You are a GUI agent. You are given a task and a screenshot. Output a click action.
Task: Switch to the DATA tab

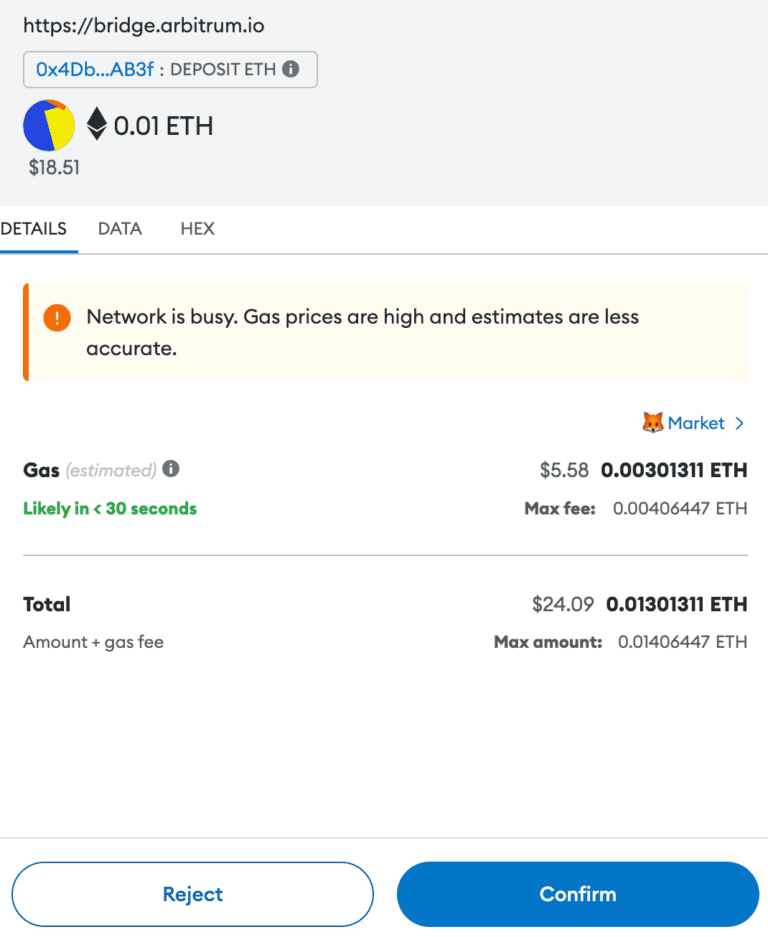point(119,229)
